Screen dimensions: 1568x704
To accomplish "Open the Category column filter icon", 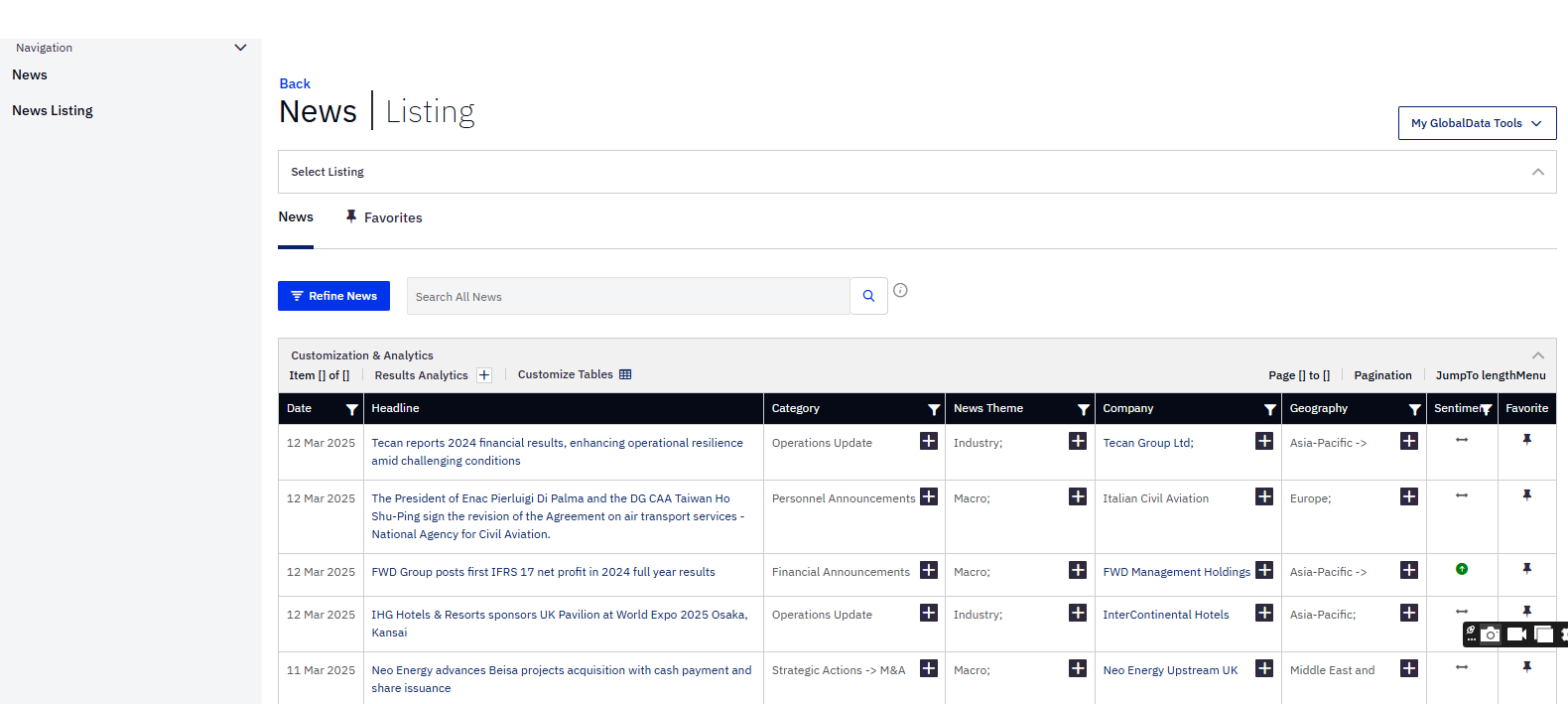I will point(933,409).
